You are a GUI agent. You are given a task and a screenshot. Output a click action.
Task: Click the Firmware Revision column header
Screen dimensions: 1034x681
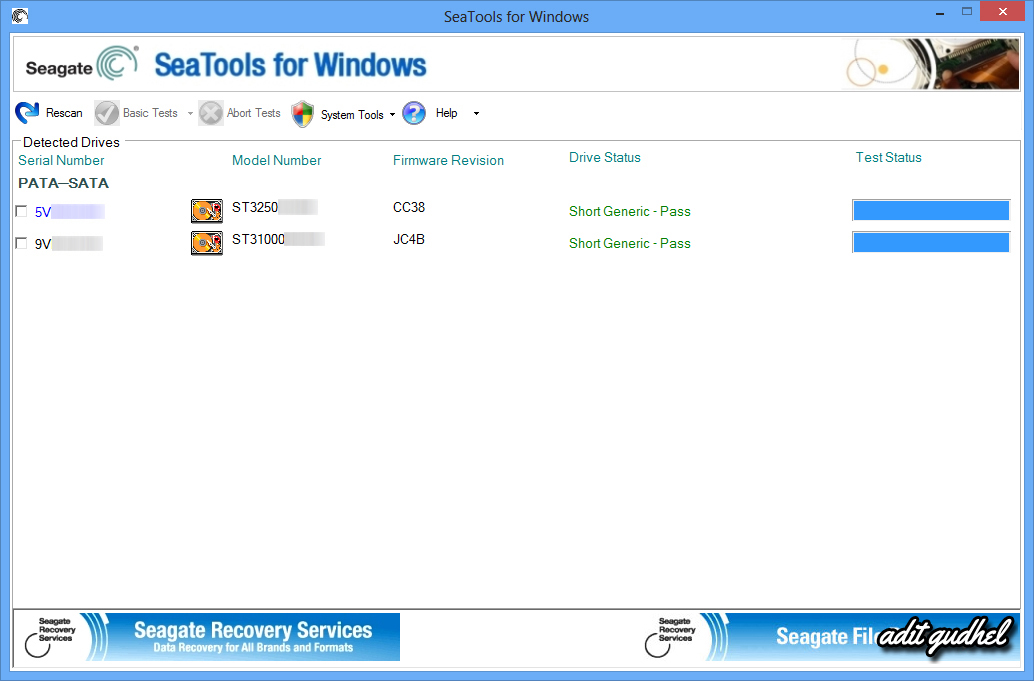click(x=448, y=160)
